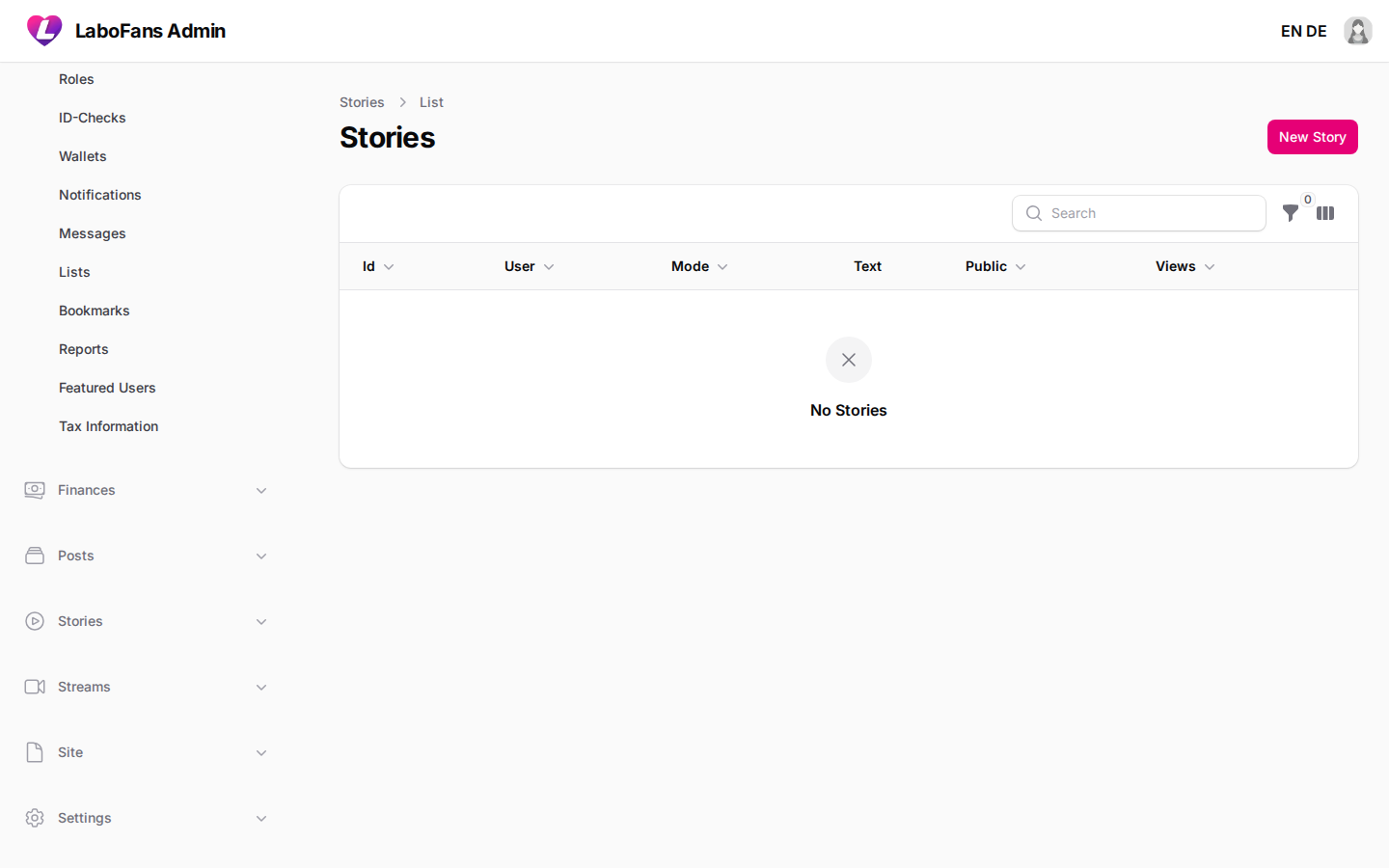Click the List breadcrumb item
Screen dimensions: 1389x868
(431, 102)
